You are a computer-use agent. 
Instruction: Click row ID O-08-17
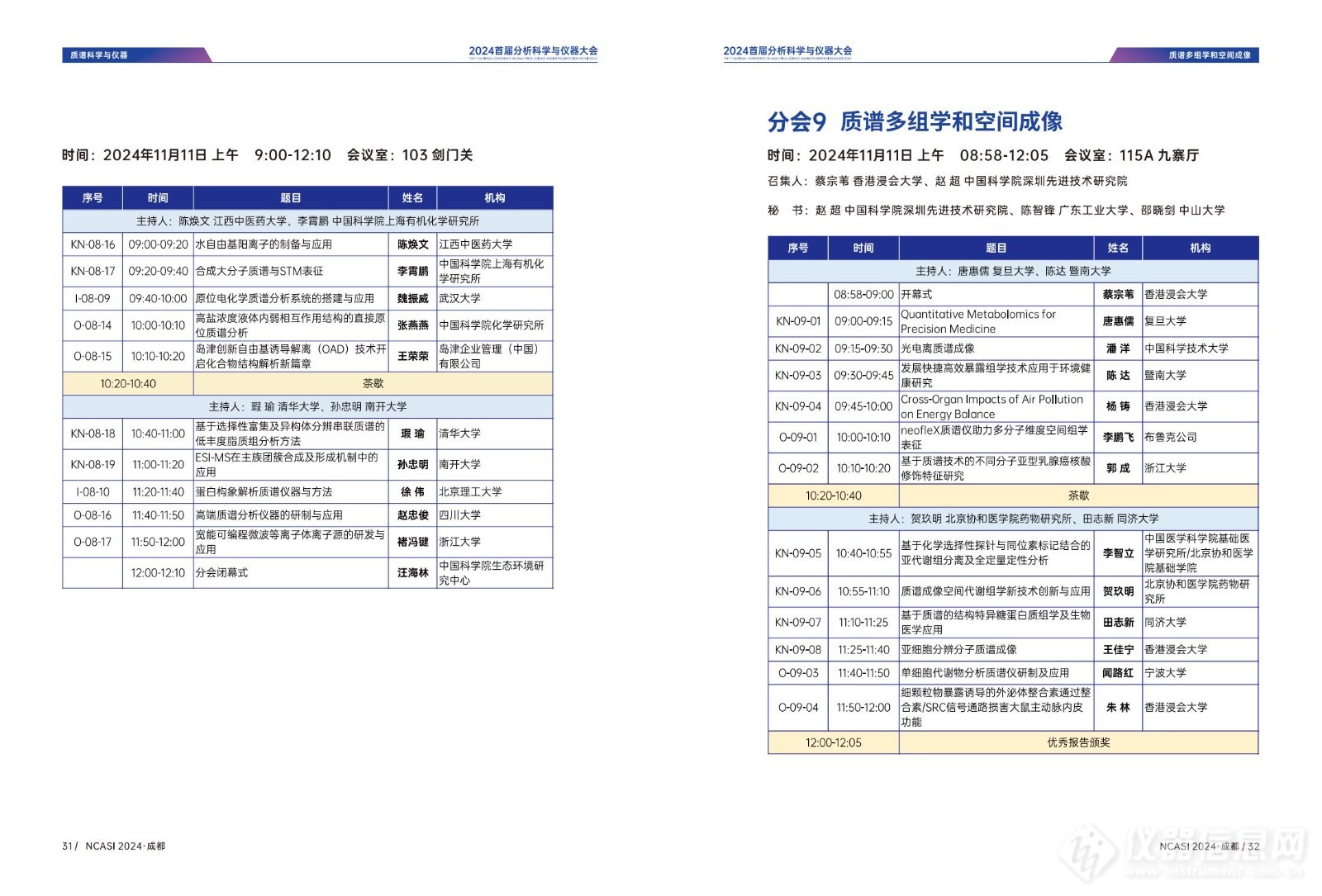point(93,542)
